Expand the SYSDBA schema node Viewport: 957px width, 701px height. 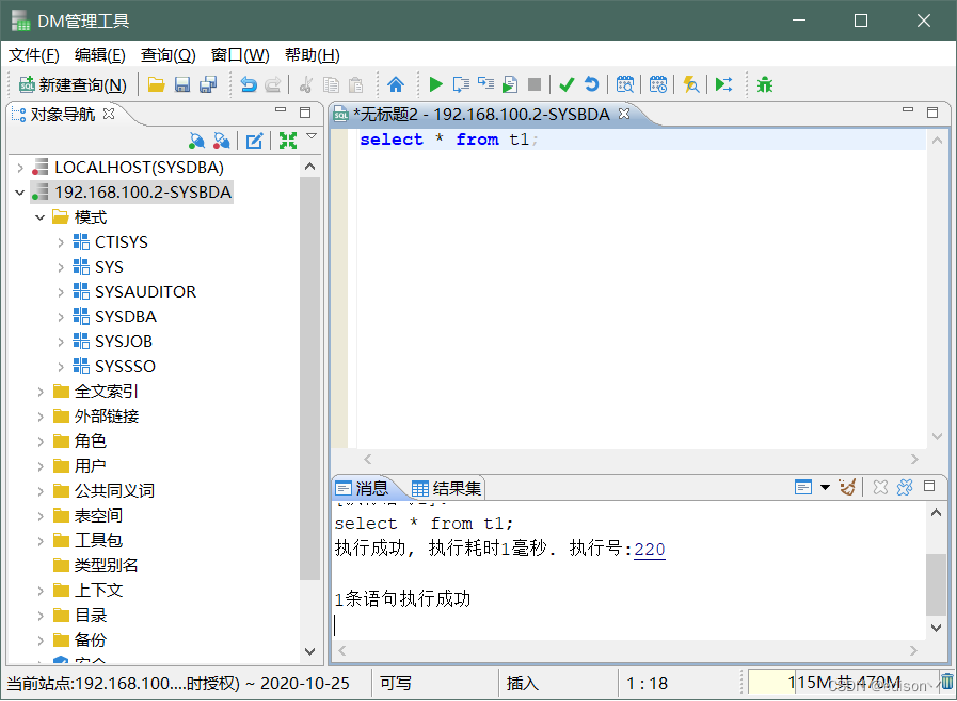pos(60,317)
